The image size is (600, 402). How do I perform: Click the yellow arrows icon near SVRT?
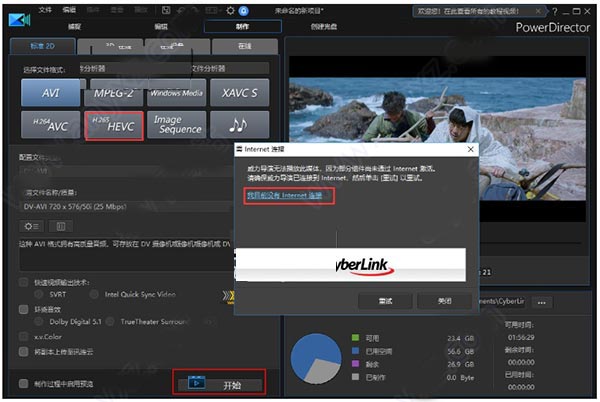pos(228,296)
